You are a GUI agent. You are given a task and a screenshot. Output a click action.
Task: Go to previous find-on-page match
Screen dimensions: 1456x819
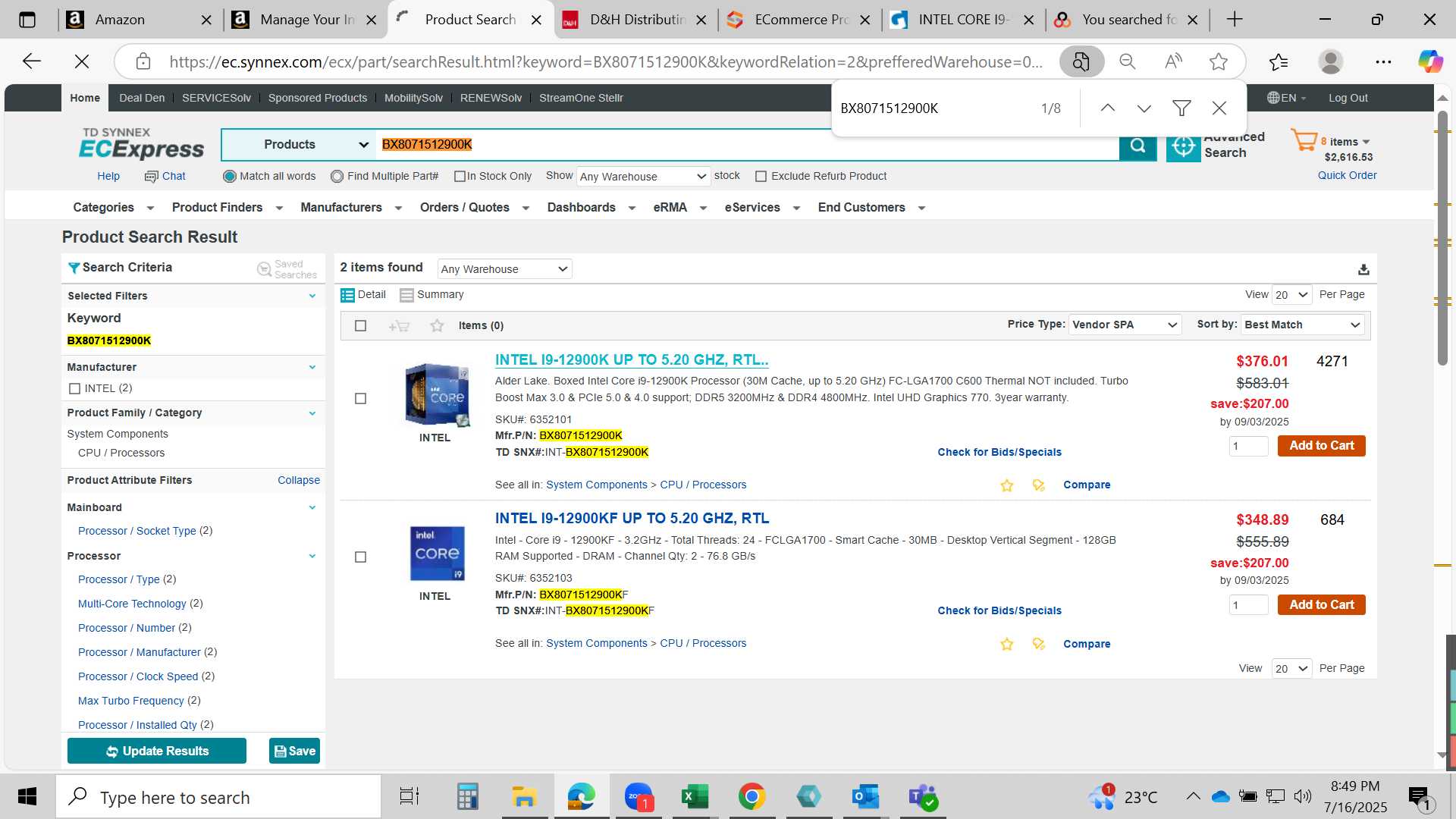pyautogui.click(x=1108, y=108)
